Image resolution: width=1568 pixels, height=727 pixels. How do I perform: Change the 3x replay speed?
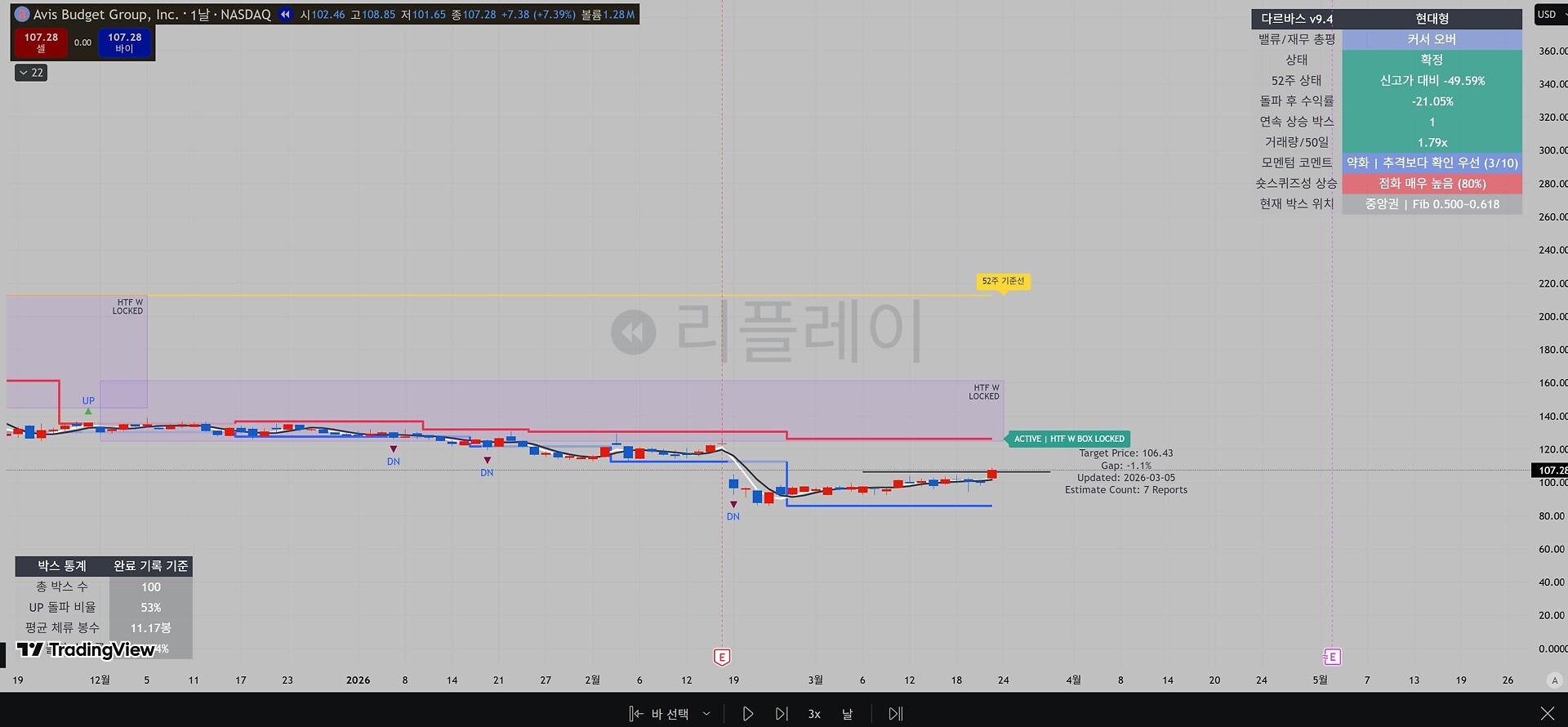click(x=814, y=714)
